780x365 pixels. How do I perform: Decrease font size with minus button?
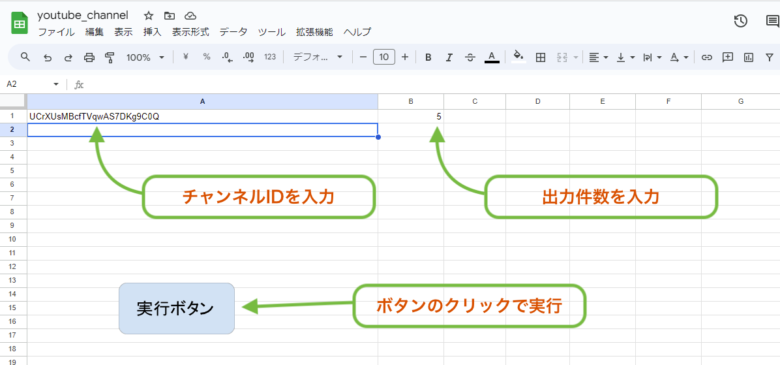(363, 57)
